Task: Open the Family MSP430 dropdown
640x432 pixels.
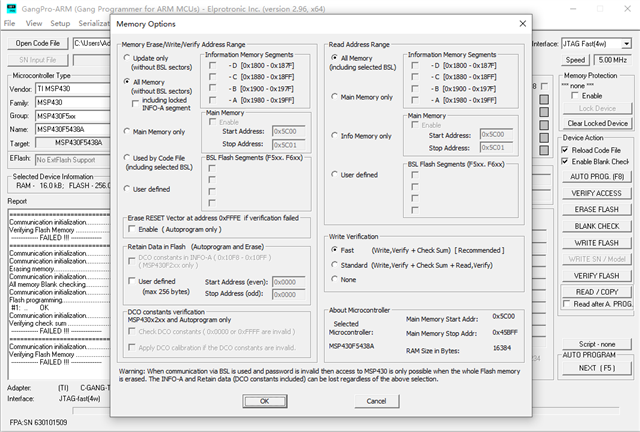Action: 73,102
